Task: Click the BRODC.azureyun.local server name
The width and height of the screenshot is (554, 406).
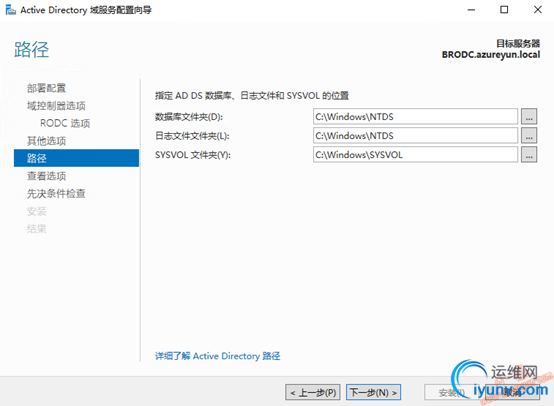Action: point(491,55)
